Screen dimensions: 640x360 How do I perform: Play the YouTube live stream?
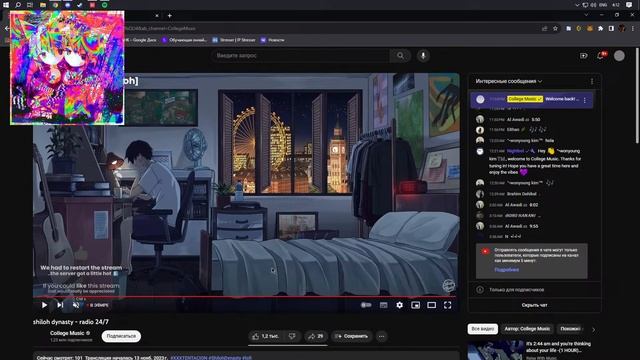(x=44, y=305)
